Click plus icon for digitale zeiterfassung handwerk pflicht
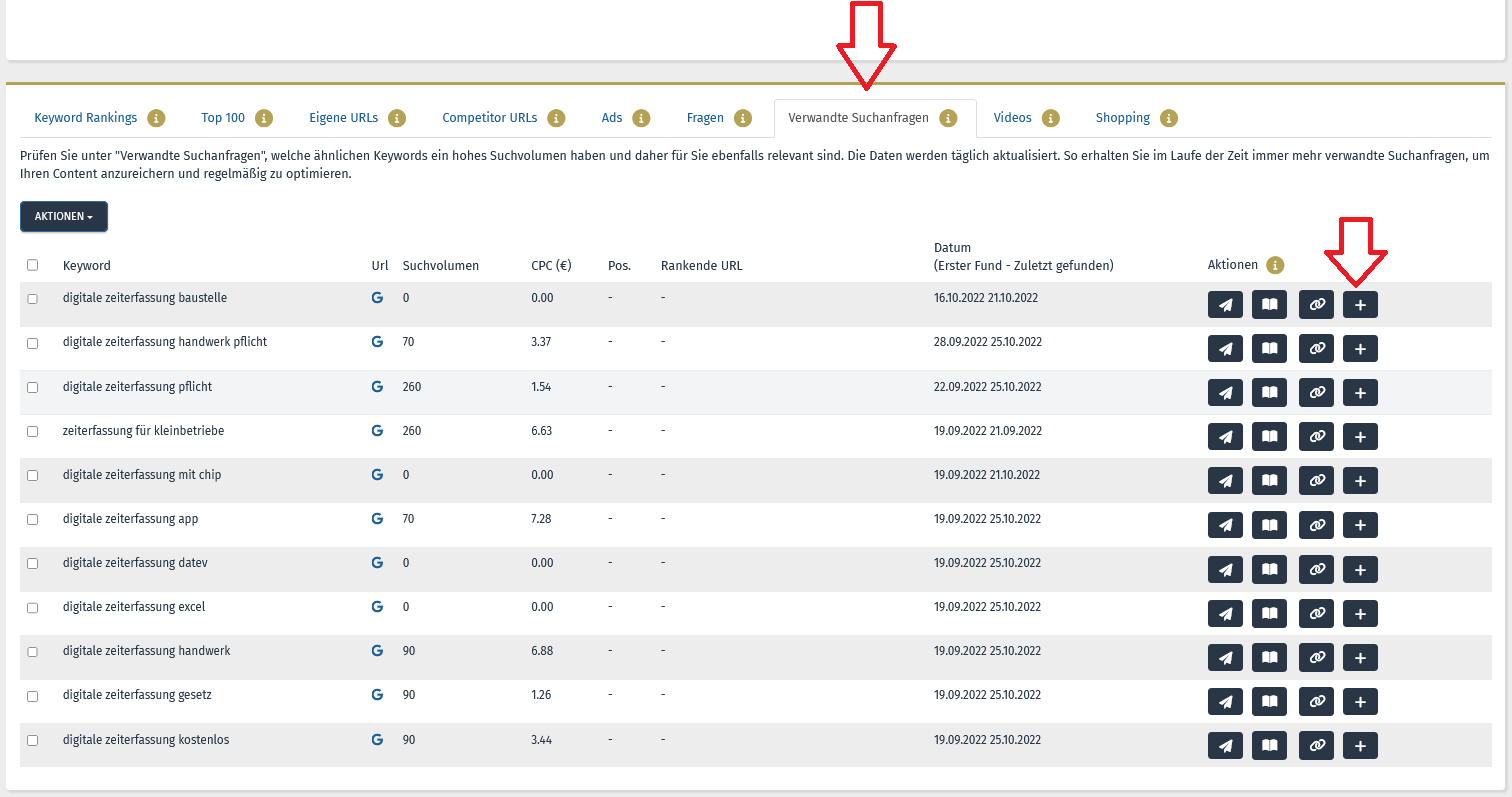The image size is (1512, 797). point(1360,349)
